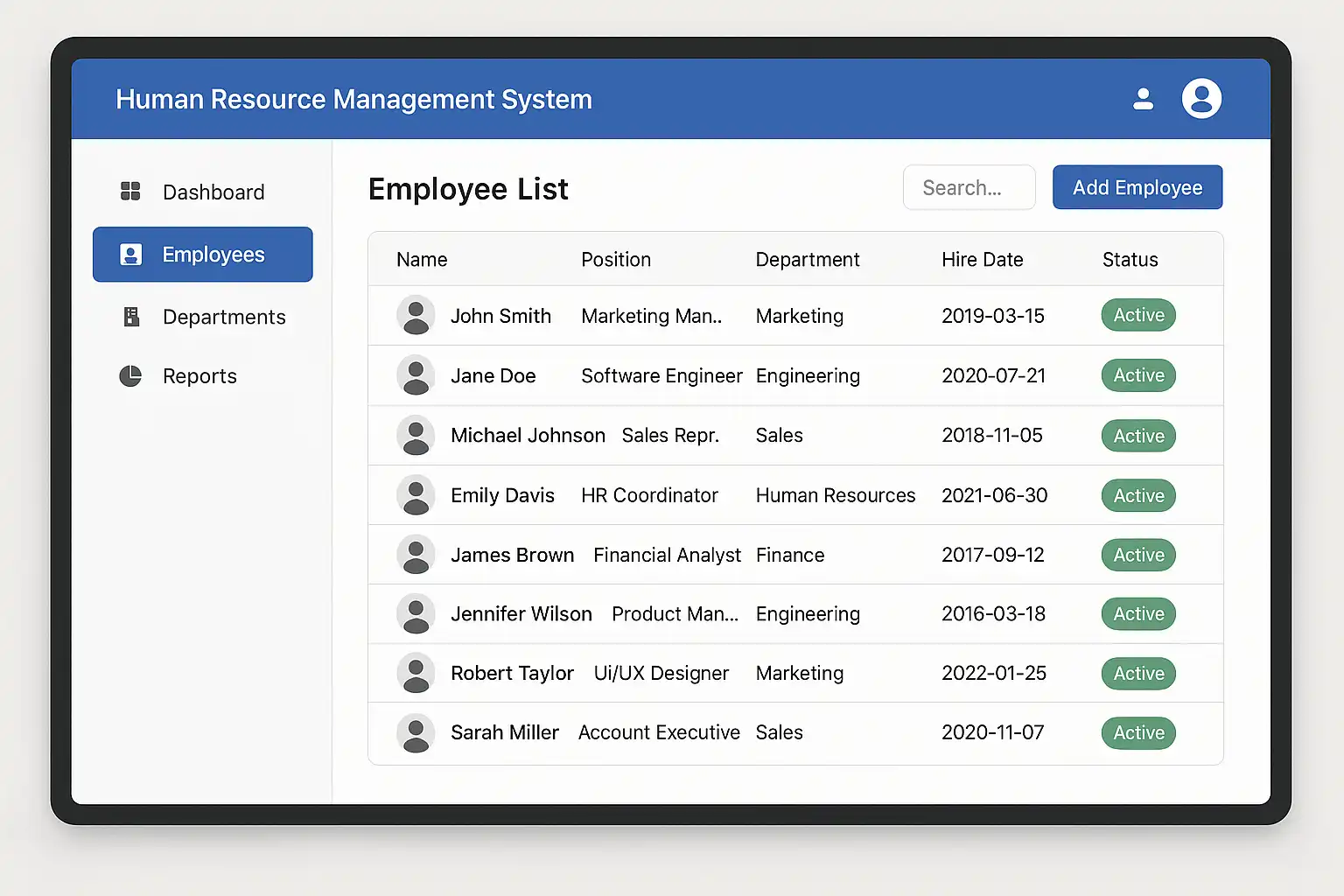
Task: Click Emily Davis's avatar icon
Action: [416, 495]
